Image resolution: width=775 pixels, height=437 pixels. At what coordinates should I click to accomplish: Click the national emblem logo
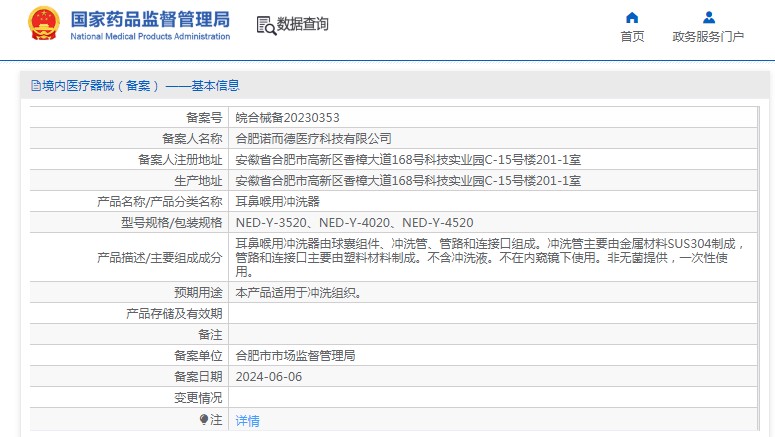[44, 23]
